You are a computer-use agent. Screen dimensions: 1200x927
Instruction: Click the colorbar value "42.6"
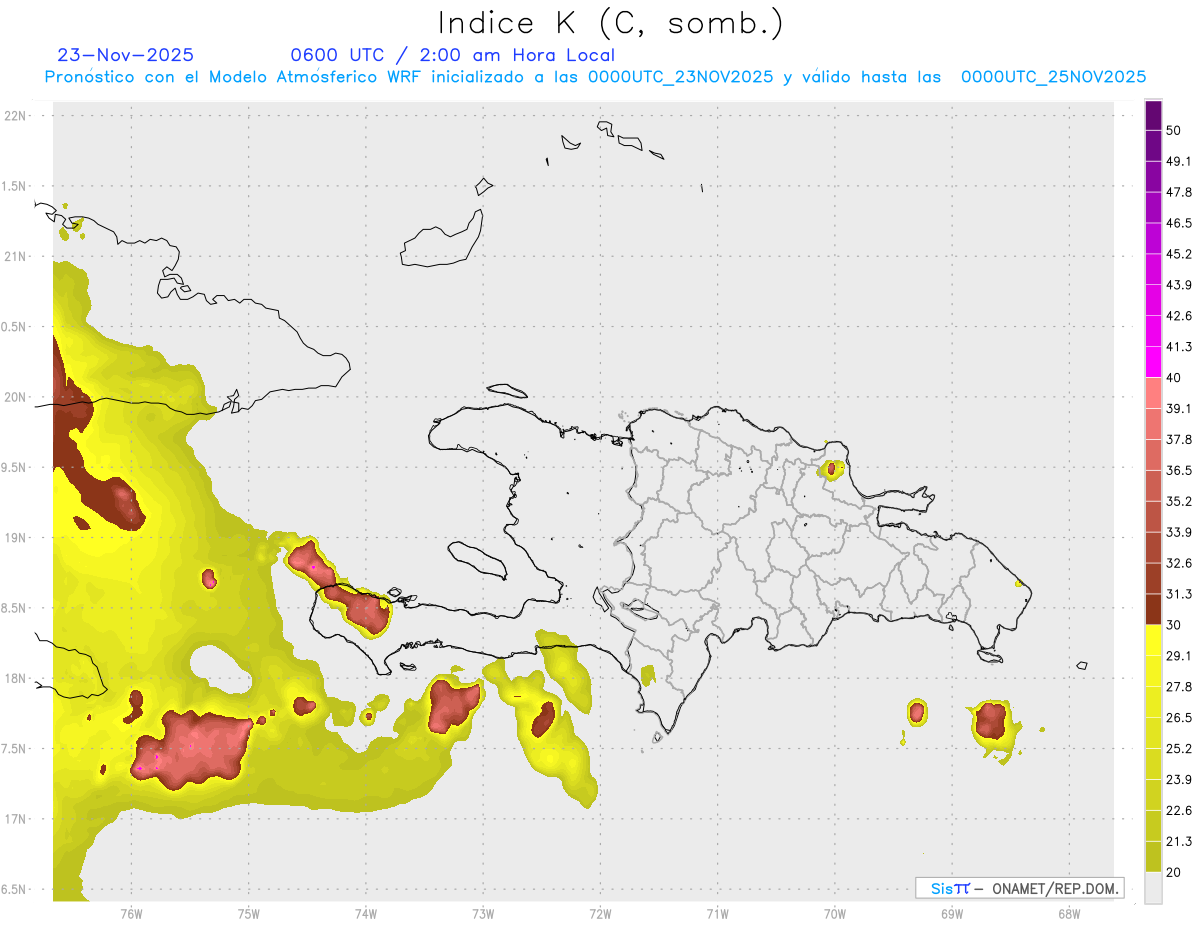[1179, 316]
